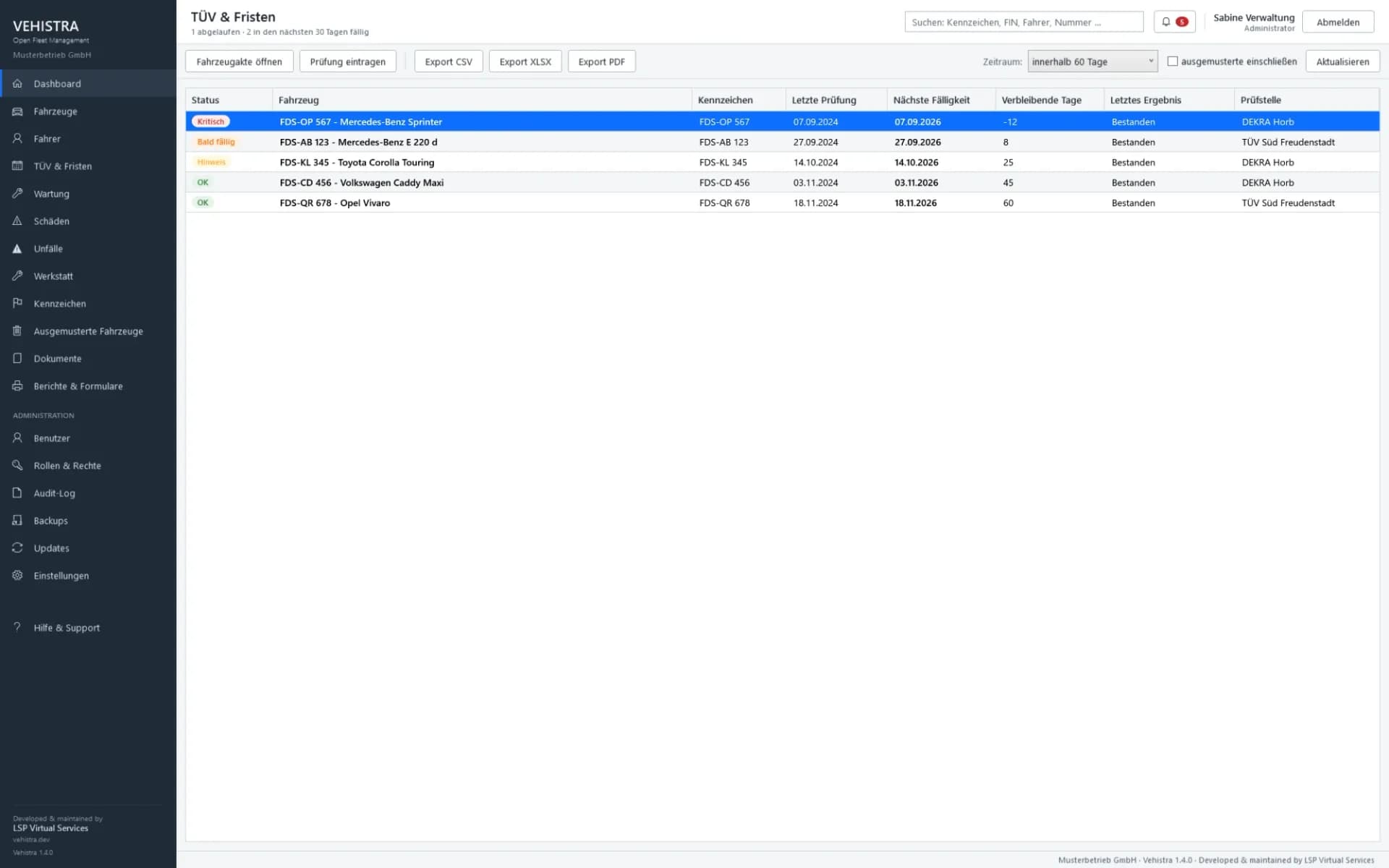1389x868 pixels.
Task: Click the Fahrer person icon
Action: coord(17,139)
